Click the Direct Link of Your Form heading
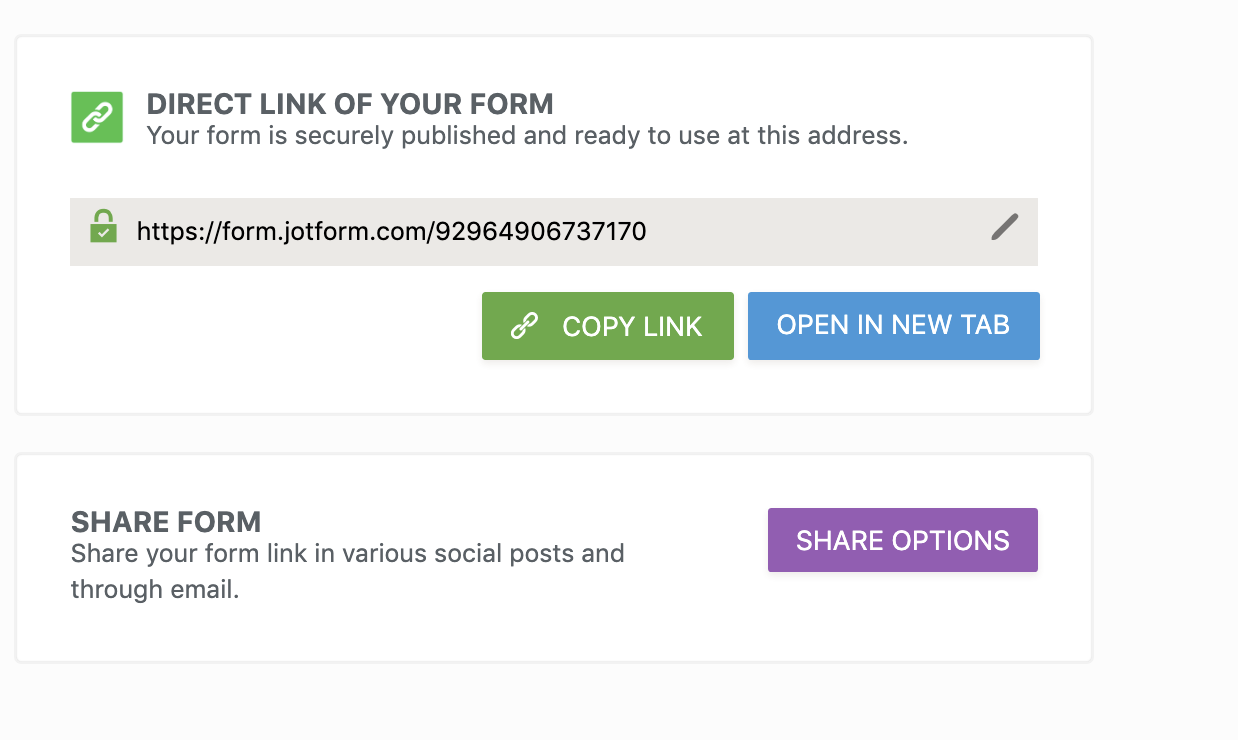The width and height of the screenshot is (1238, 740). pyautogui.click(x=350, y=104)
